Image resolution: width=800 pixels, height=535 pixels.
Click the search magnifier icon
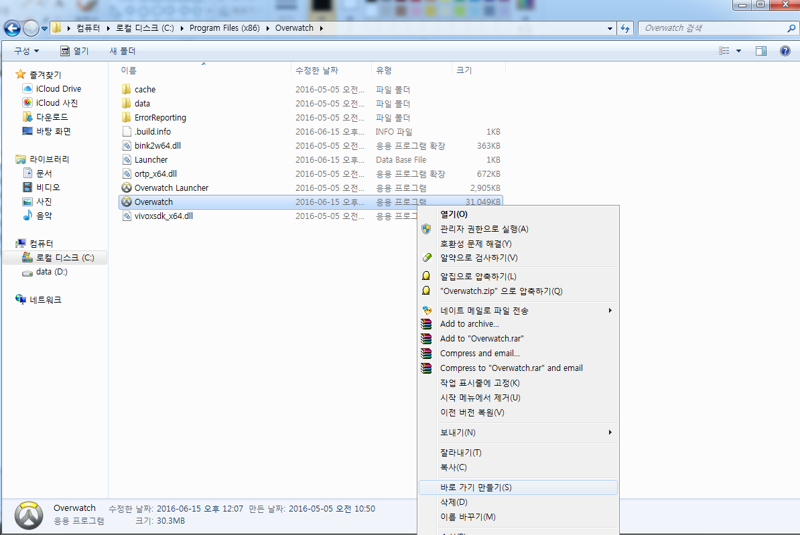coord(791,29)
